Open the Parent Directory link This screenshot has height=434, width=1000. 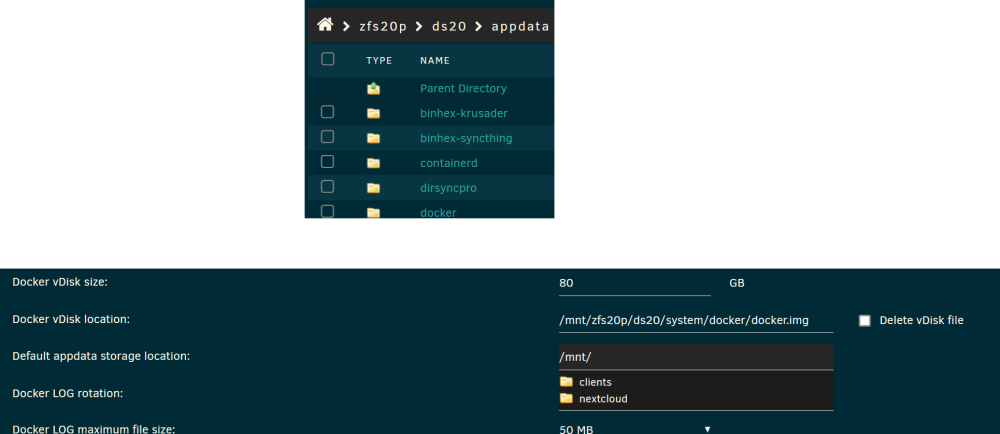tap(463, 89)
